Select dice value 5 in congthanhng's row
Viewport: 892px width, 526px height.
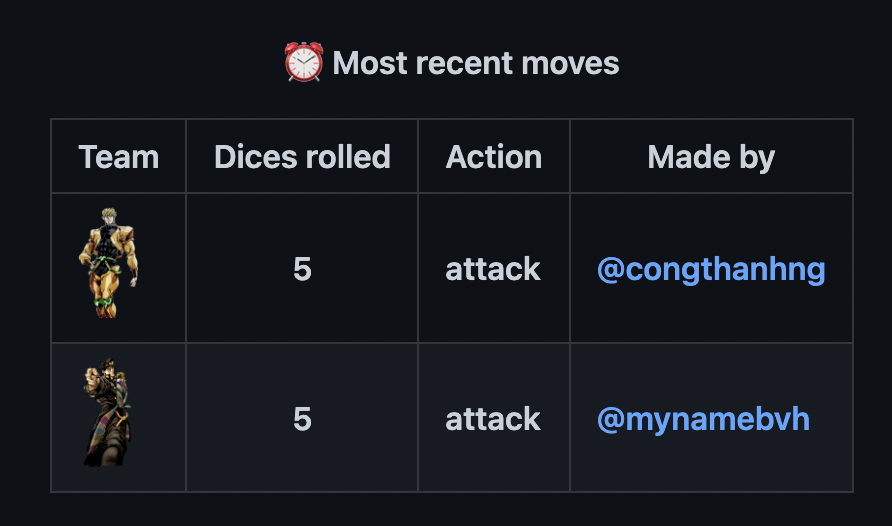302,269
